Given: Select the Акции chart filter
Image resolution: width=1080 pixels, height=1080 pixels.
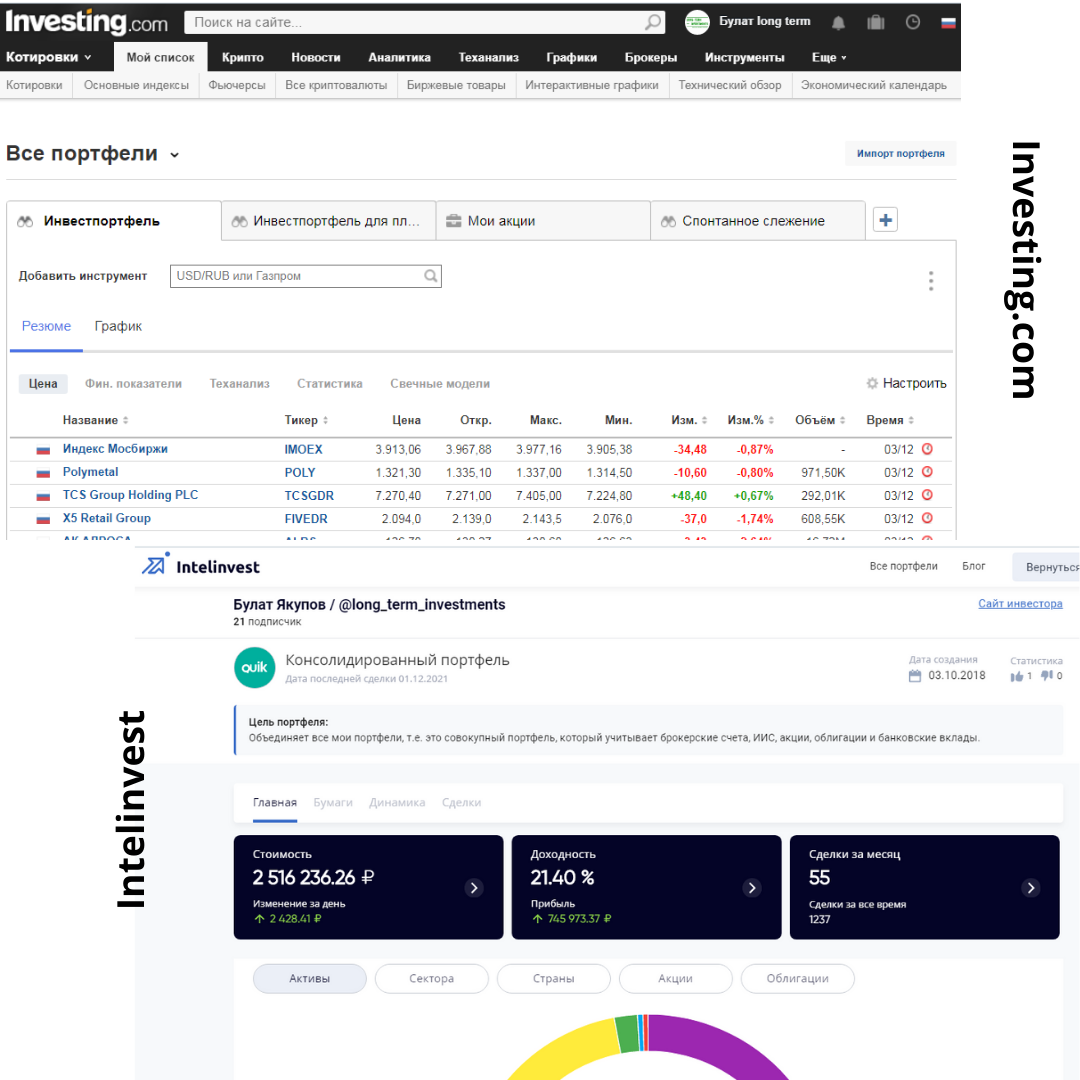Looking at the screenshot, I should click(x=676, y=979).
